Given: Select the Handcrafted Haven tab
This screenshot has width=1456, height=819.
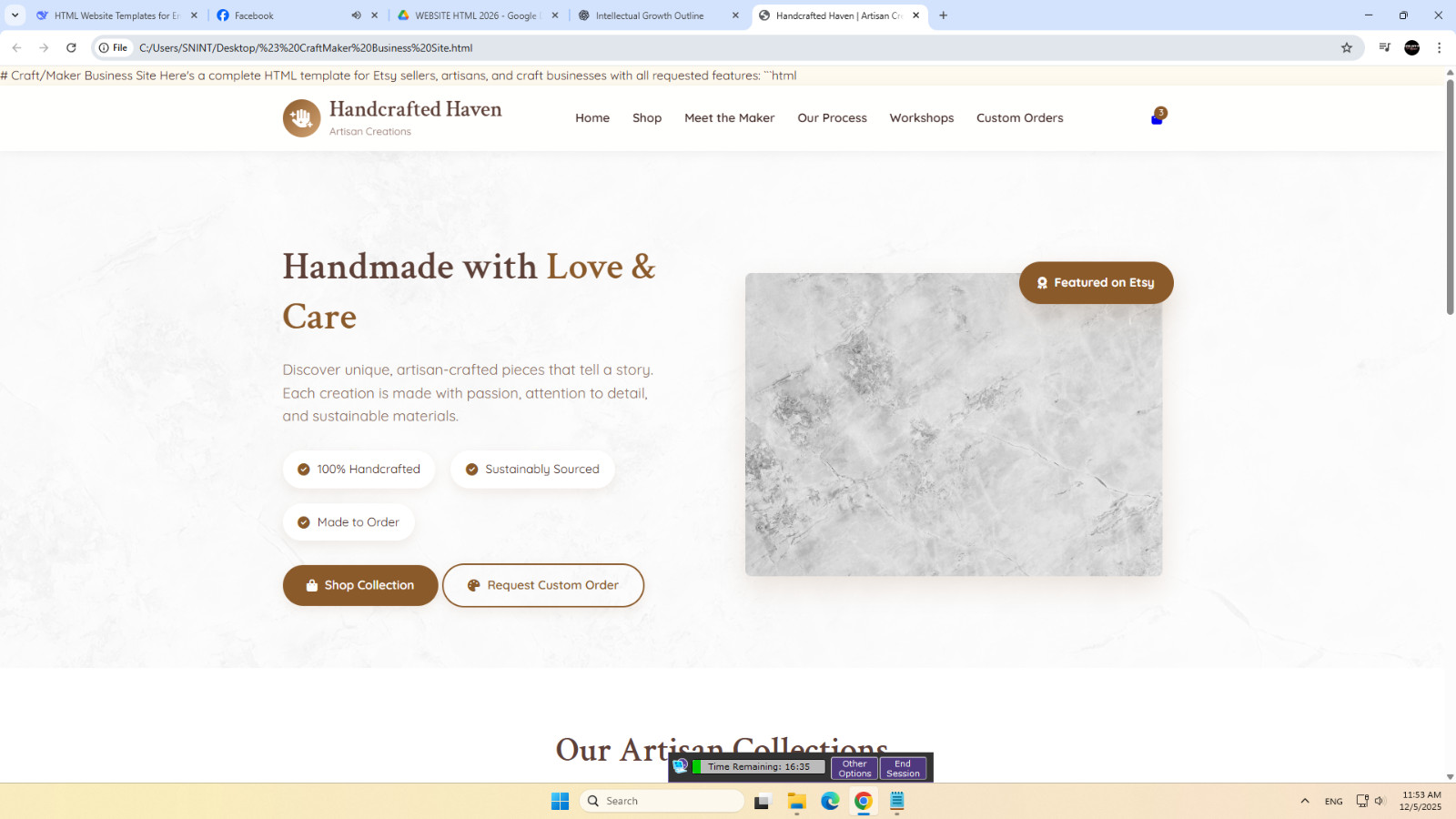Looking at the screenshot, I should point(838,15).
